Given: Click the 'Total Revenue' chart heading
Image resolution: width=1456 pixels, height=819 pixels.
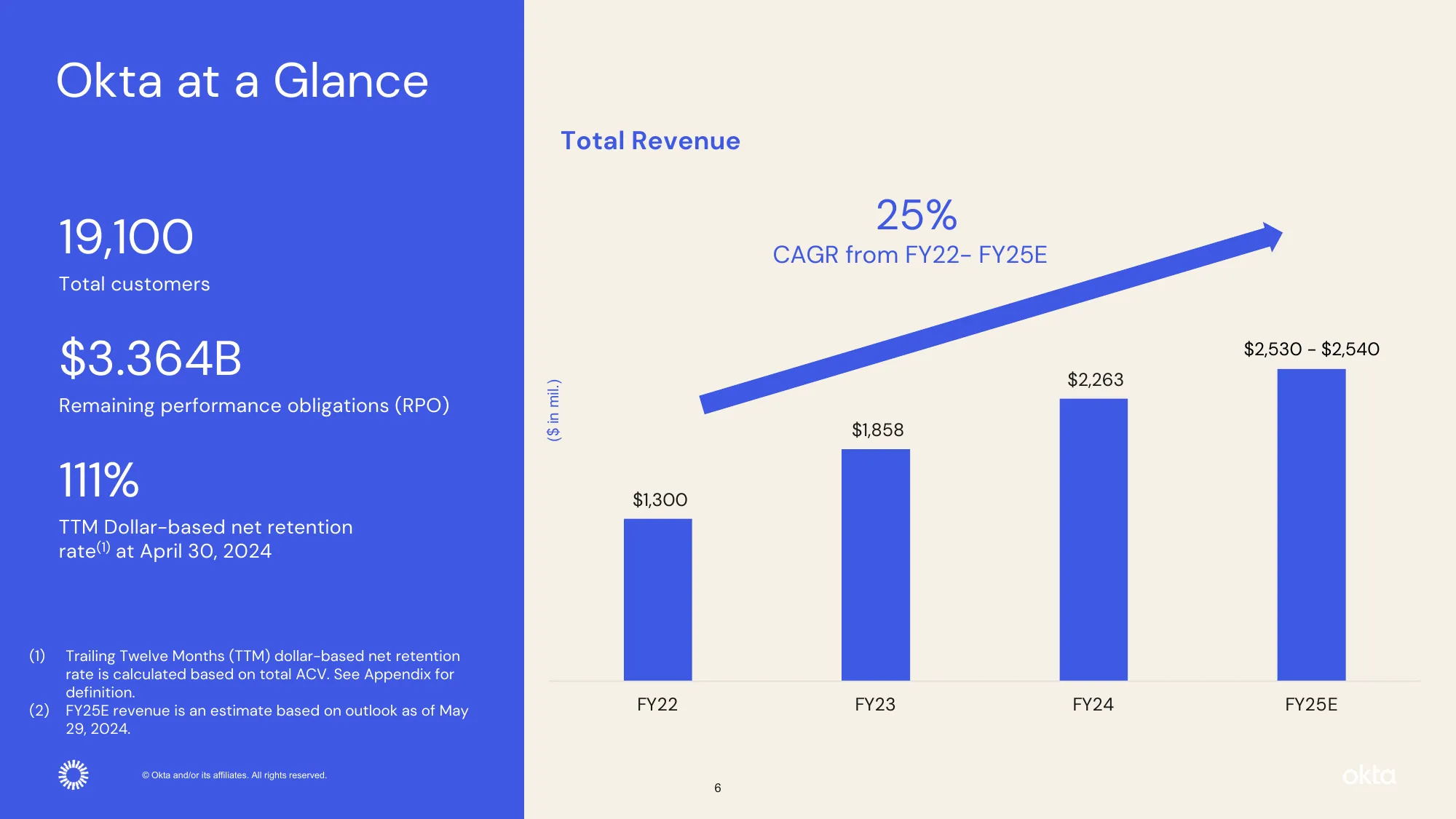Looking at the screenshot, I should 650,141.
